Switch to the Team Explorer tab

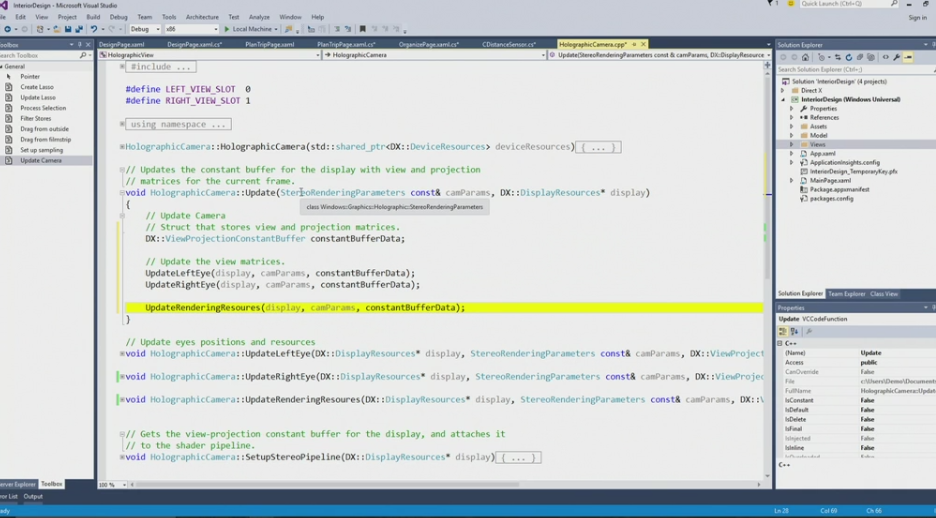[x=846, y=294]
